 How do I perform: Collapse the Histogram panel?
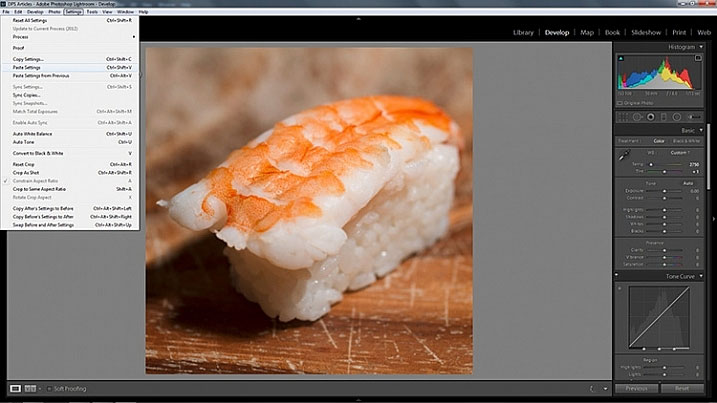coord(701,47)
